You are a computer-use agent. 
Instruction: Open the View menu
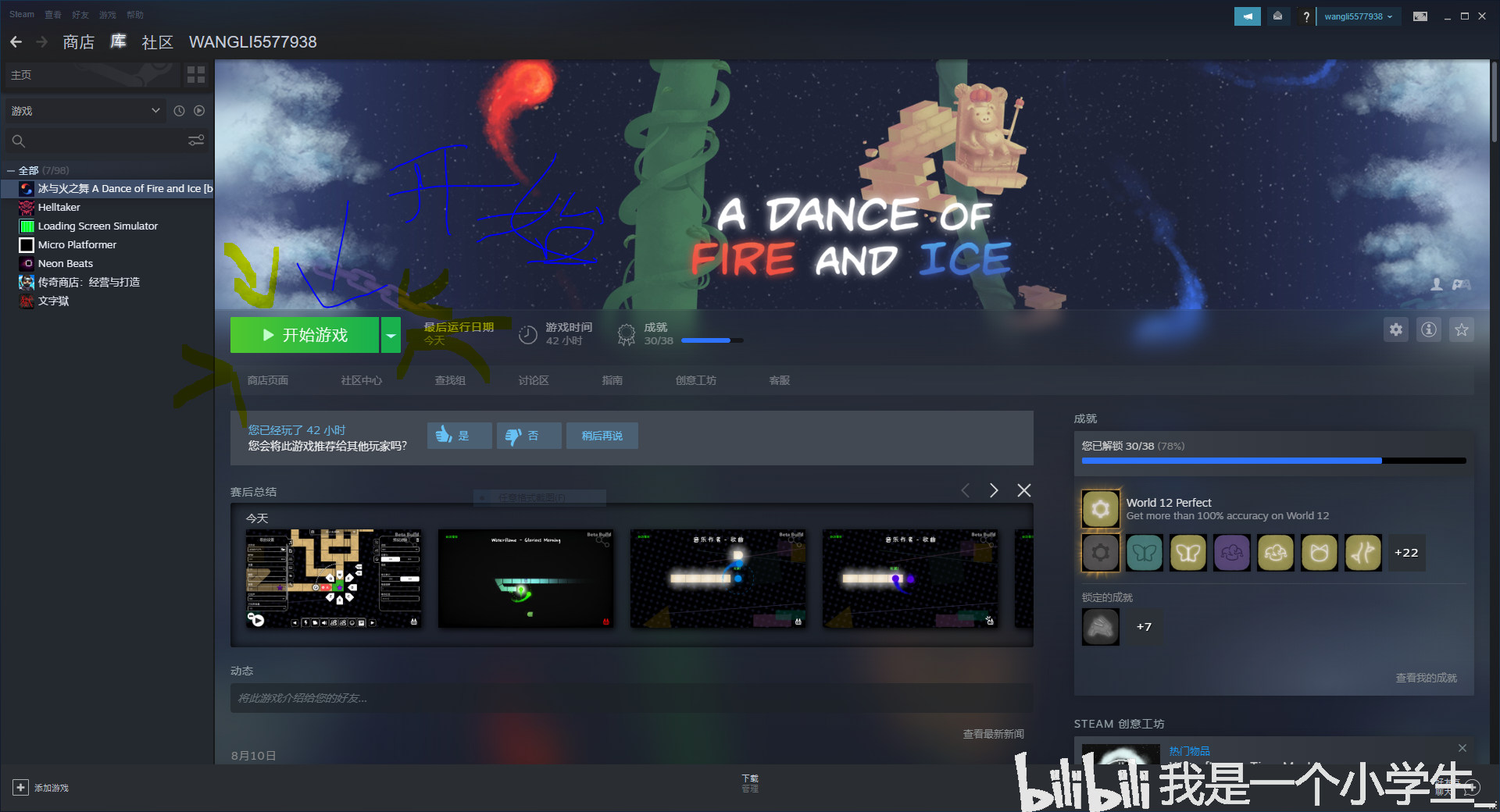click(53, 15)
